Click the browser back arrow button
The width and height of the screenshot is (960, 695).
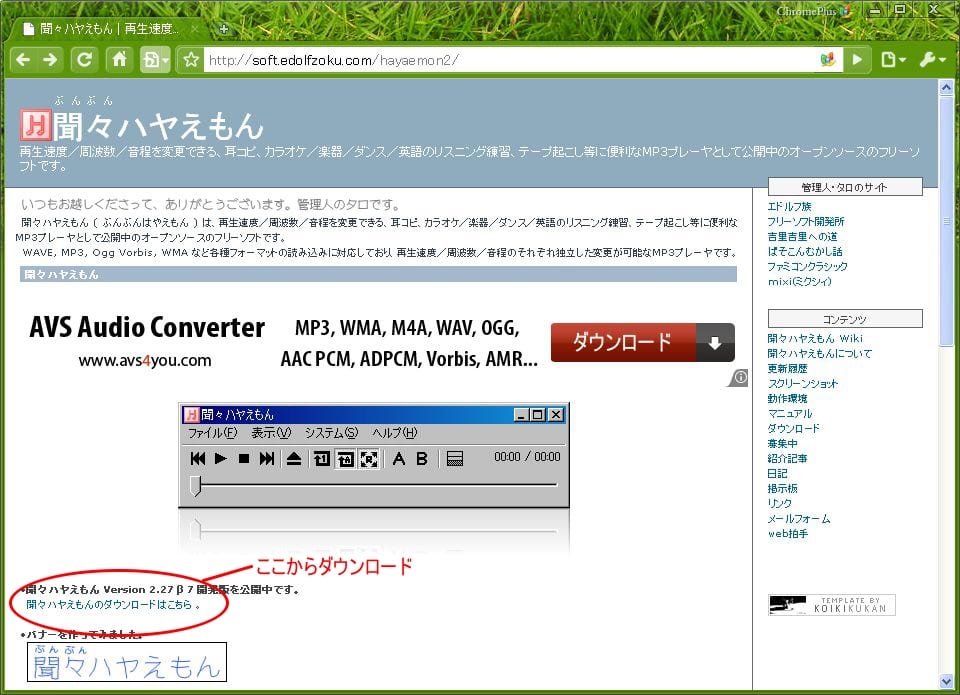coord(23,60)
